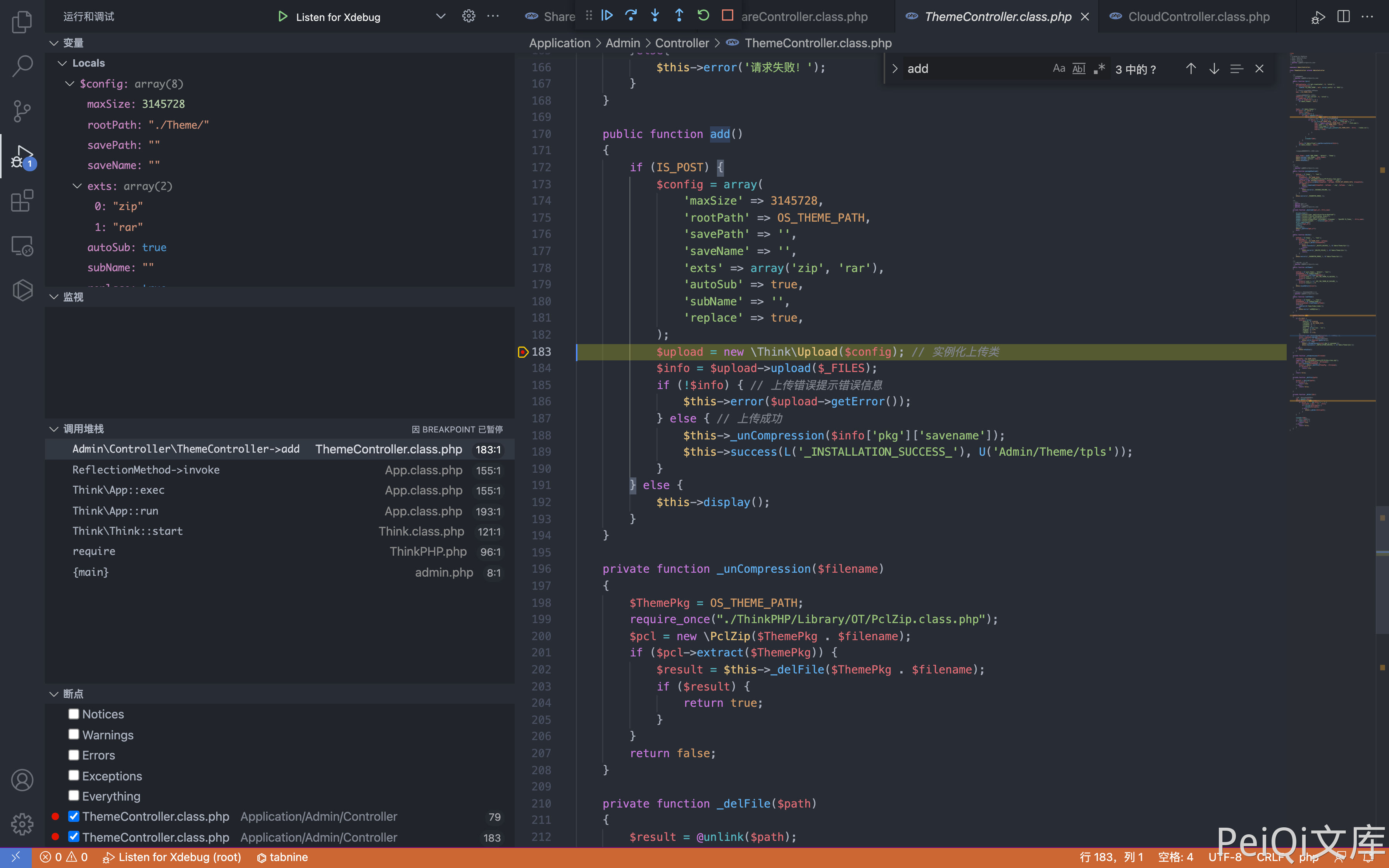Open the Extensions view
The height and width of the screenshot is (868, 1389).
[22, 201]
